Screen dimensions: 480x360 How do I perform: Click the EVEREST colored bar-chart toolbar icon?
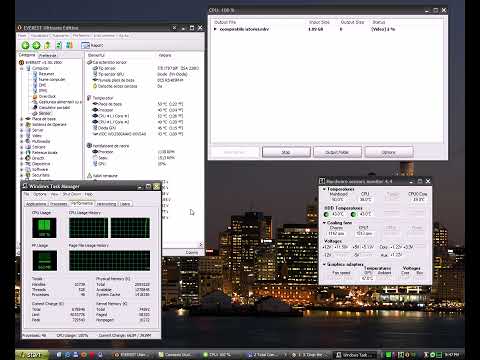(69, 45)
